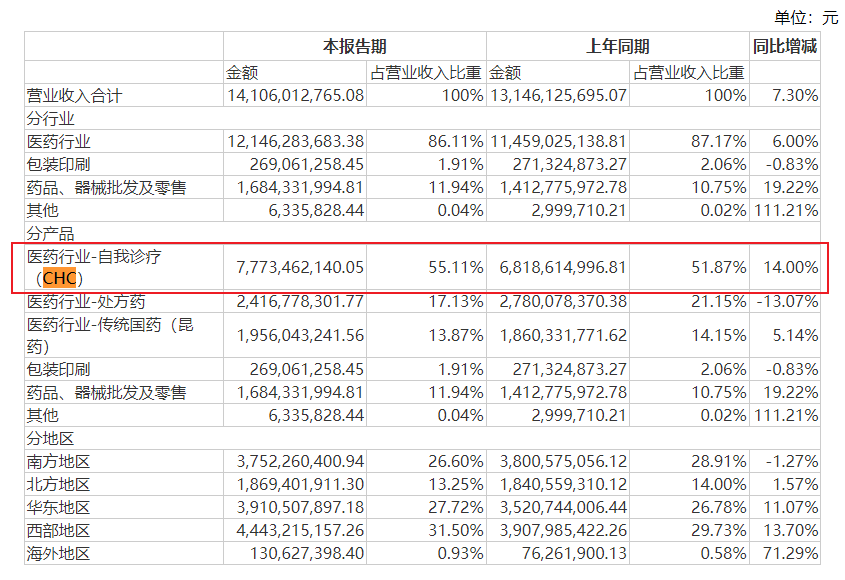This screenshot has width=845, height=580.
Task: Click the amount 1,956,043,241.56
Action: [x=300, y=335]
